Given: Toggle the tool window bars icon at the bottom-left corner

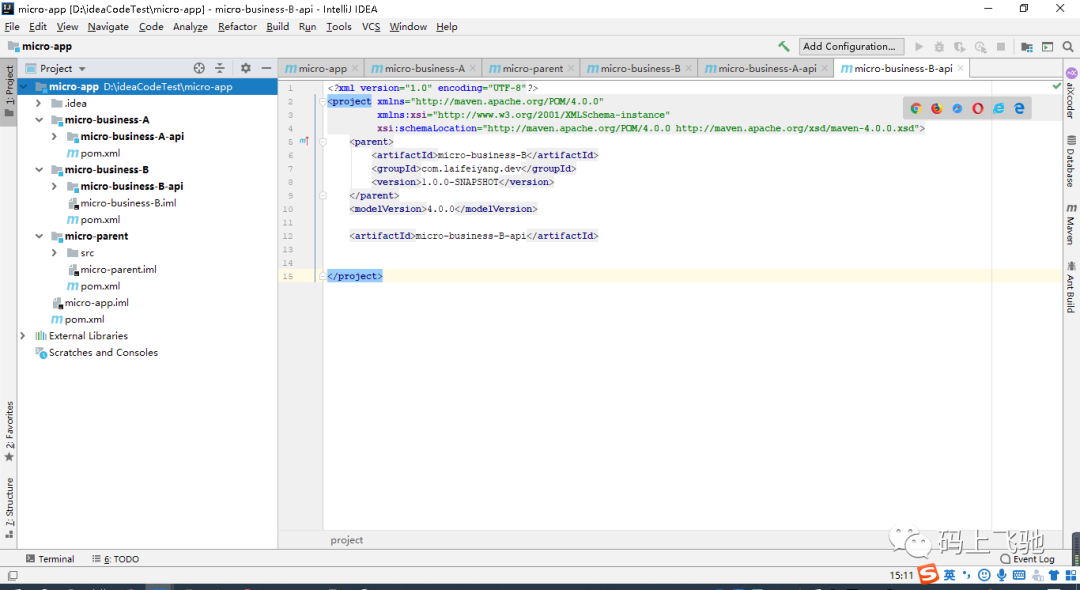Looking at the screenshot, I should [x=12, y=576].
